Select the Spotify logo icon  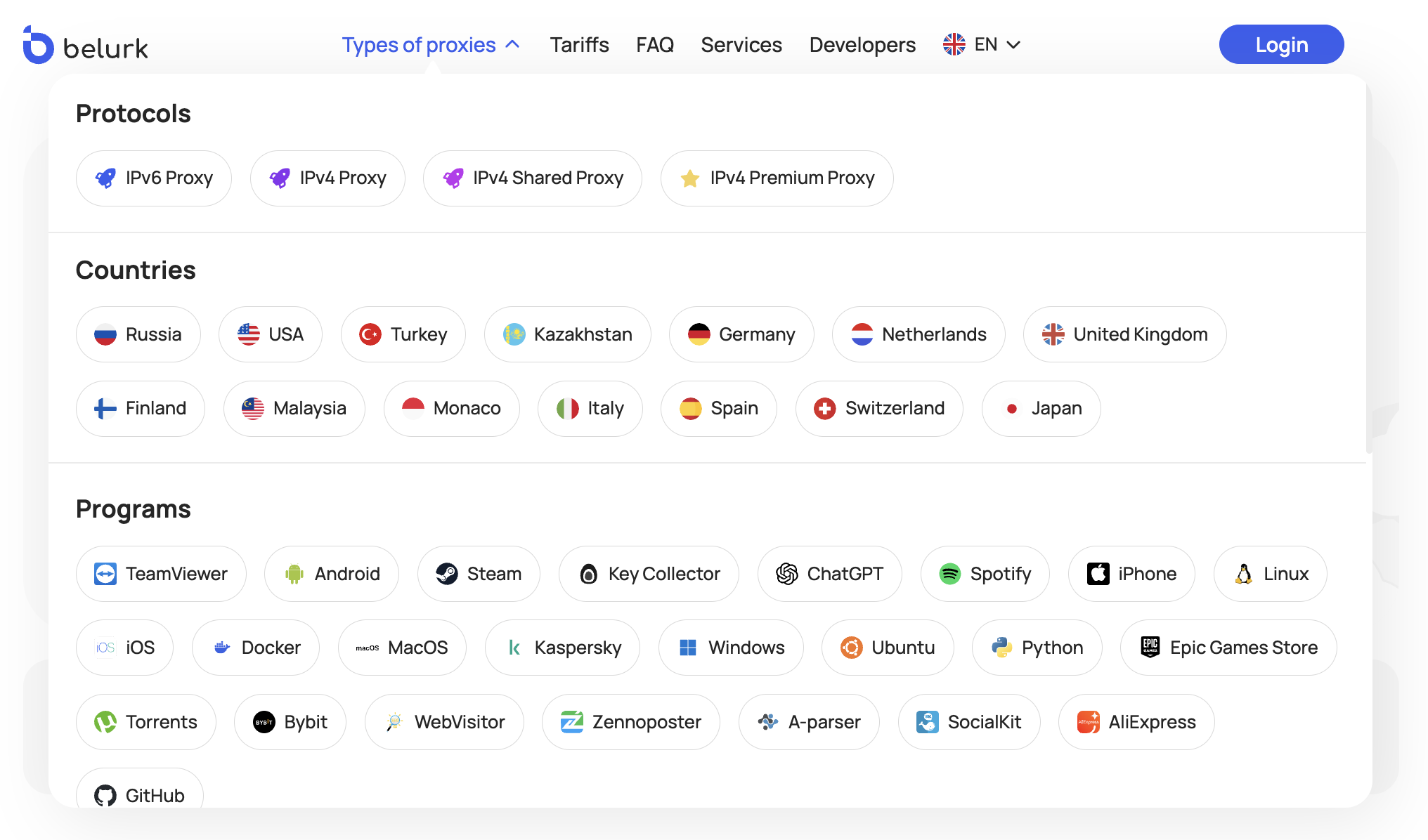point(950,574)
